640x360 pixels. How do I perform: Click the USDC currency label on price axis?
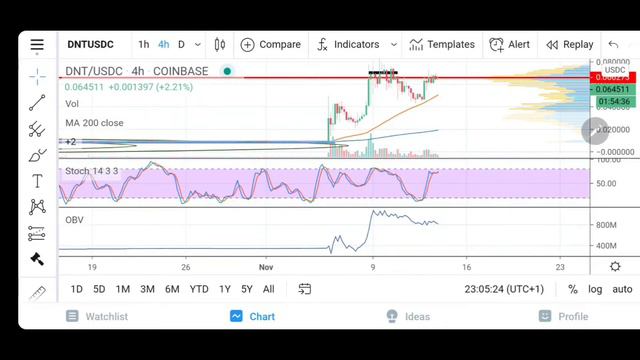click(x=615, y=70)
